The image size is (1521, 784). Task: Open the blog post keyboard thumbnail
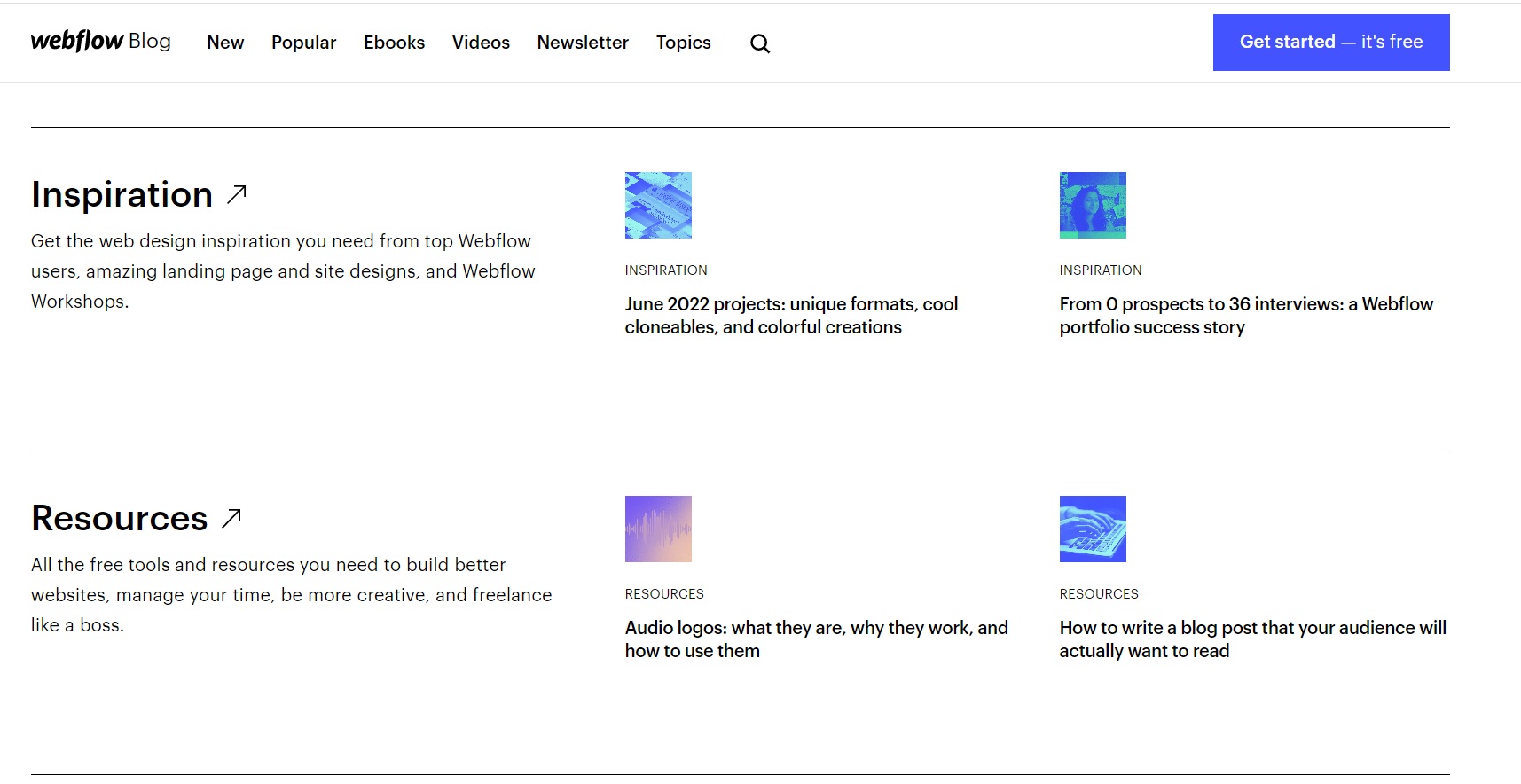(1093, 529)
